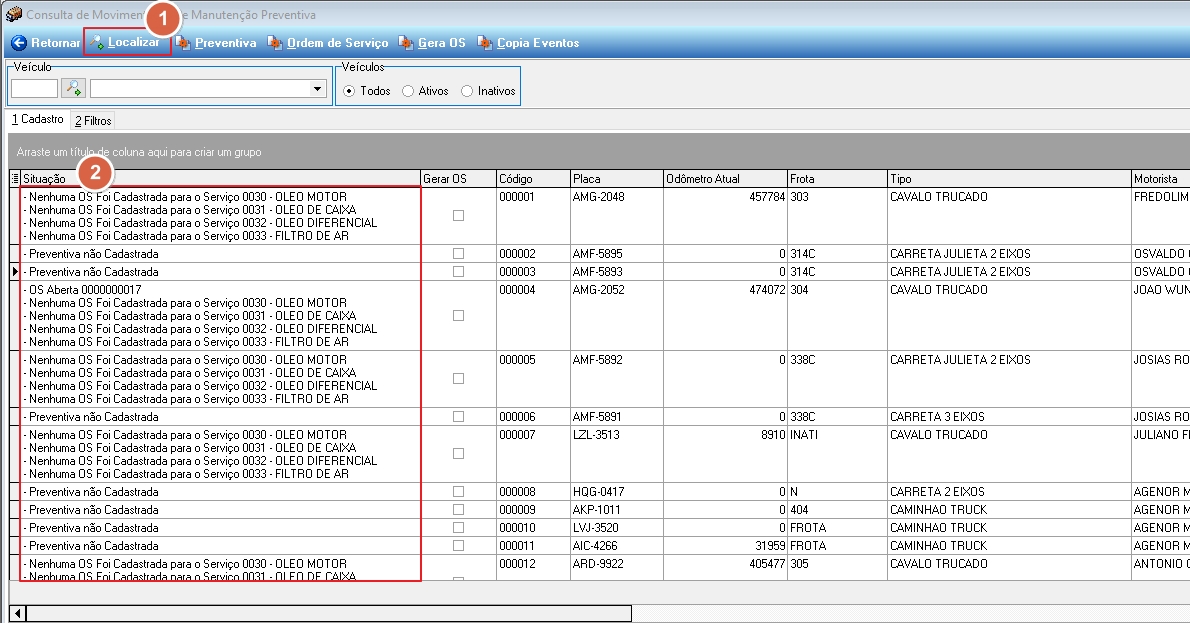
Task: Sort by the Odômetro Atual column header
Action: [x=726, y=179]
